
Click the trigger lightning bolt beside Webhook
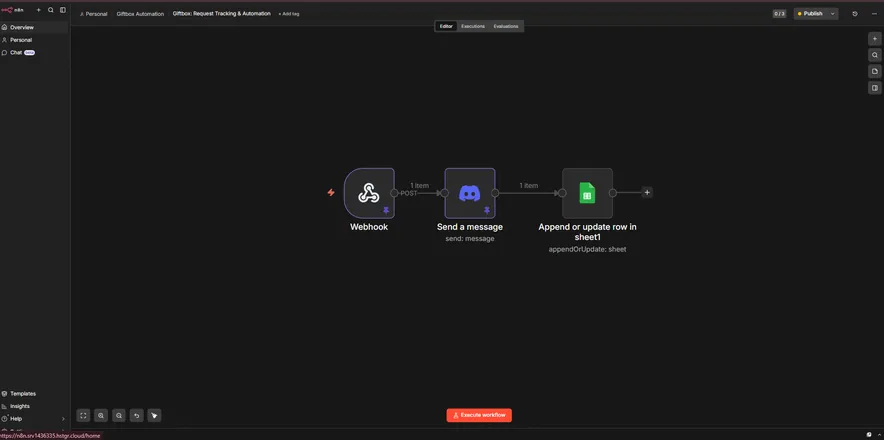pos(331,193)
